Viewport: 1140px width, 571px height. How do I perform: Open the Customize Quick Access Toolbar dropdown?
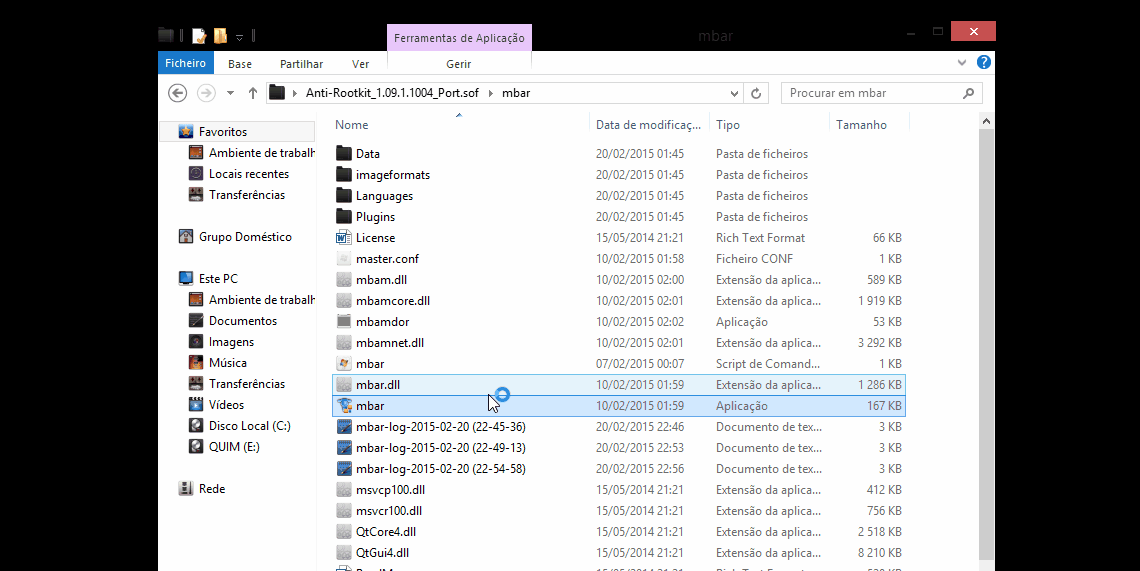click(x=240, y=37)
